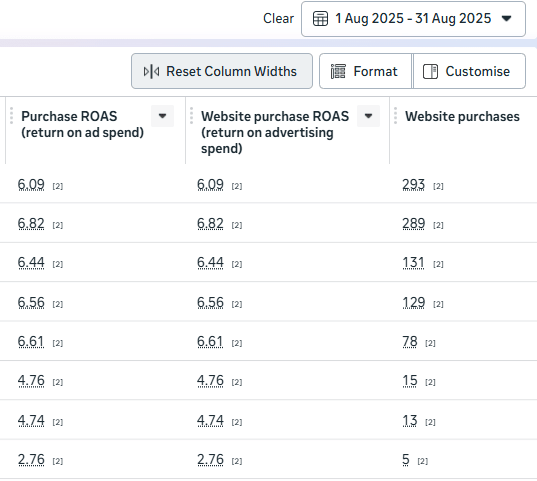This screenshot has width=537, height=481.
Task: Click the Website purchases drag handle
Action: tap(396, 116)
